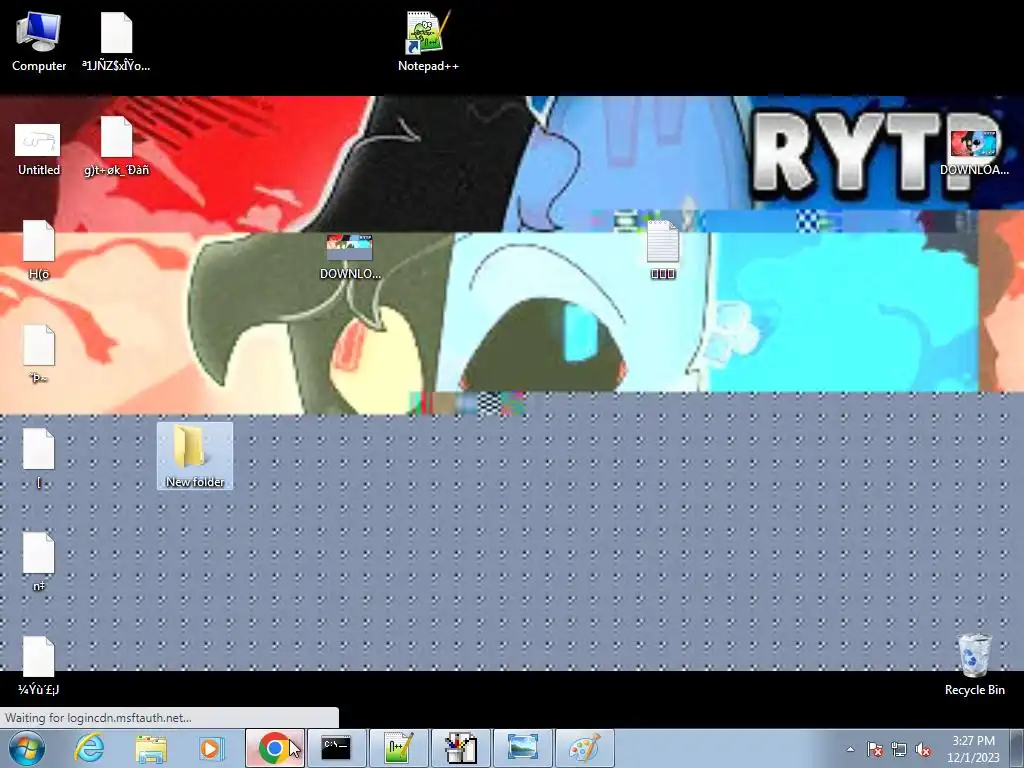Select the blank file labeled þ~
Viewport: 1024px width, 768px height.
click(39, 354)
